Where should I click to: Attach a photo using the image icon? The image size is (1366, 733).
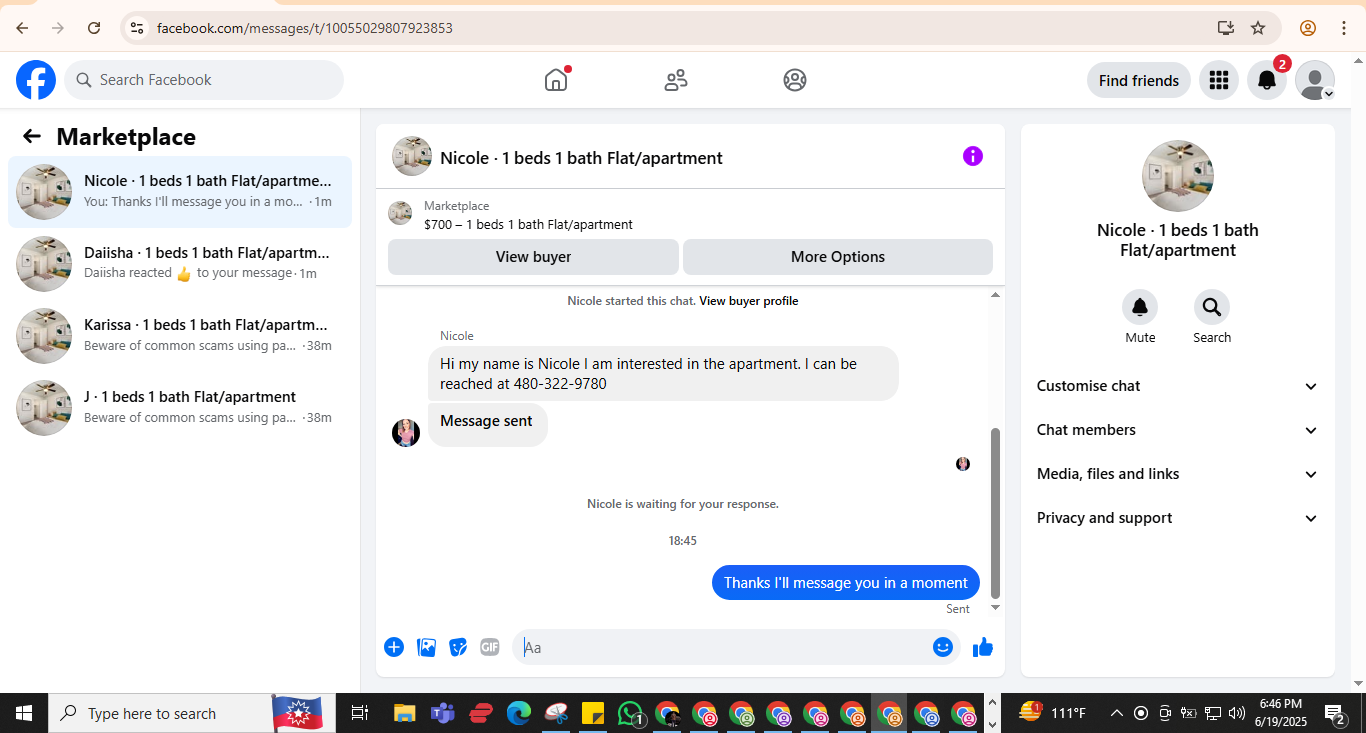tap(426, 647)
